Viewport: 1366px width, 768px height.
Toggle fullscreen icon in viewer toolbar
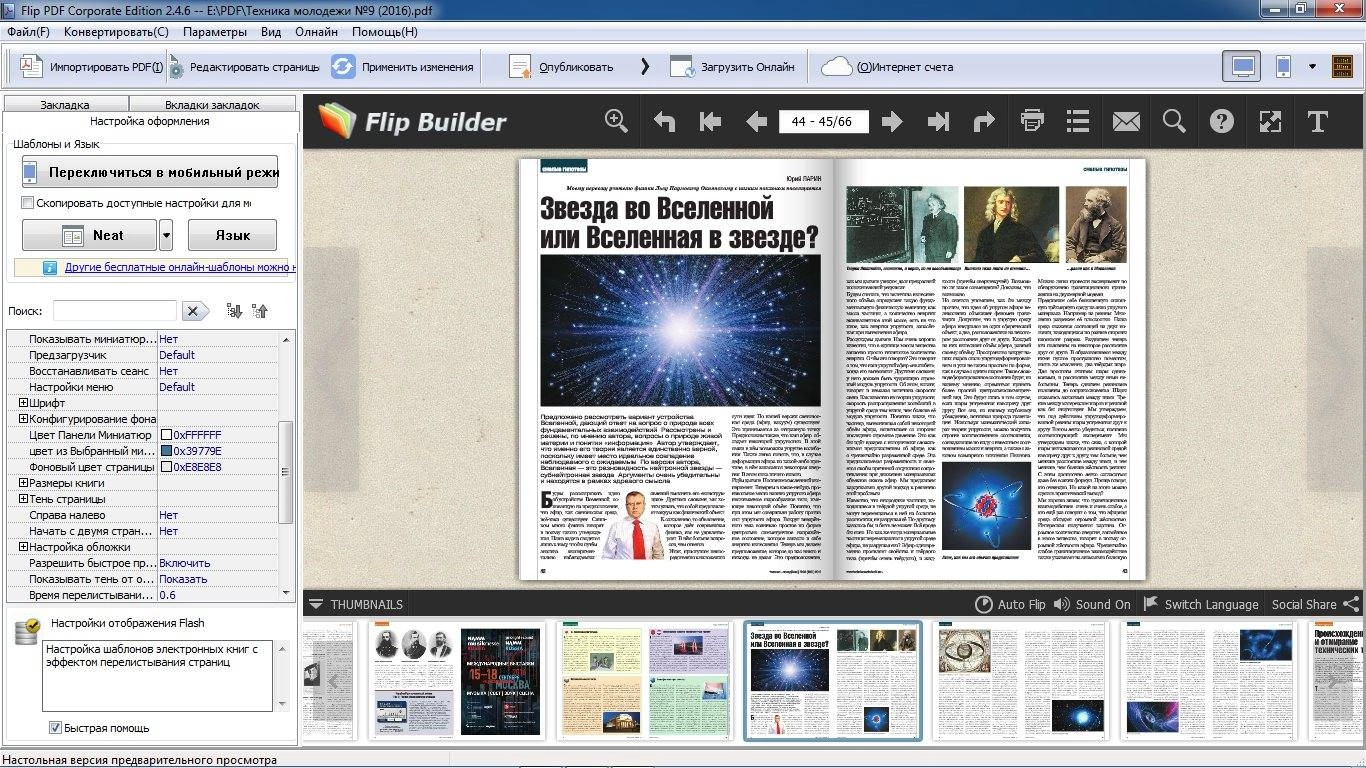click(x=1270, y=122)
